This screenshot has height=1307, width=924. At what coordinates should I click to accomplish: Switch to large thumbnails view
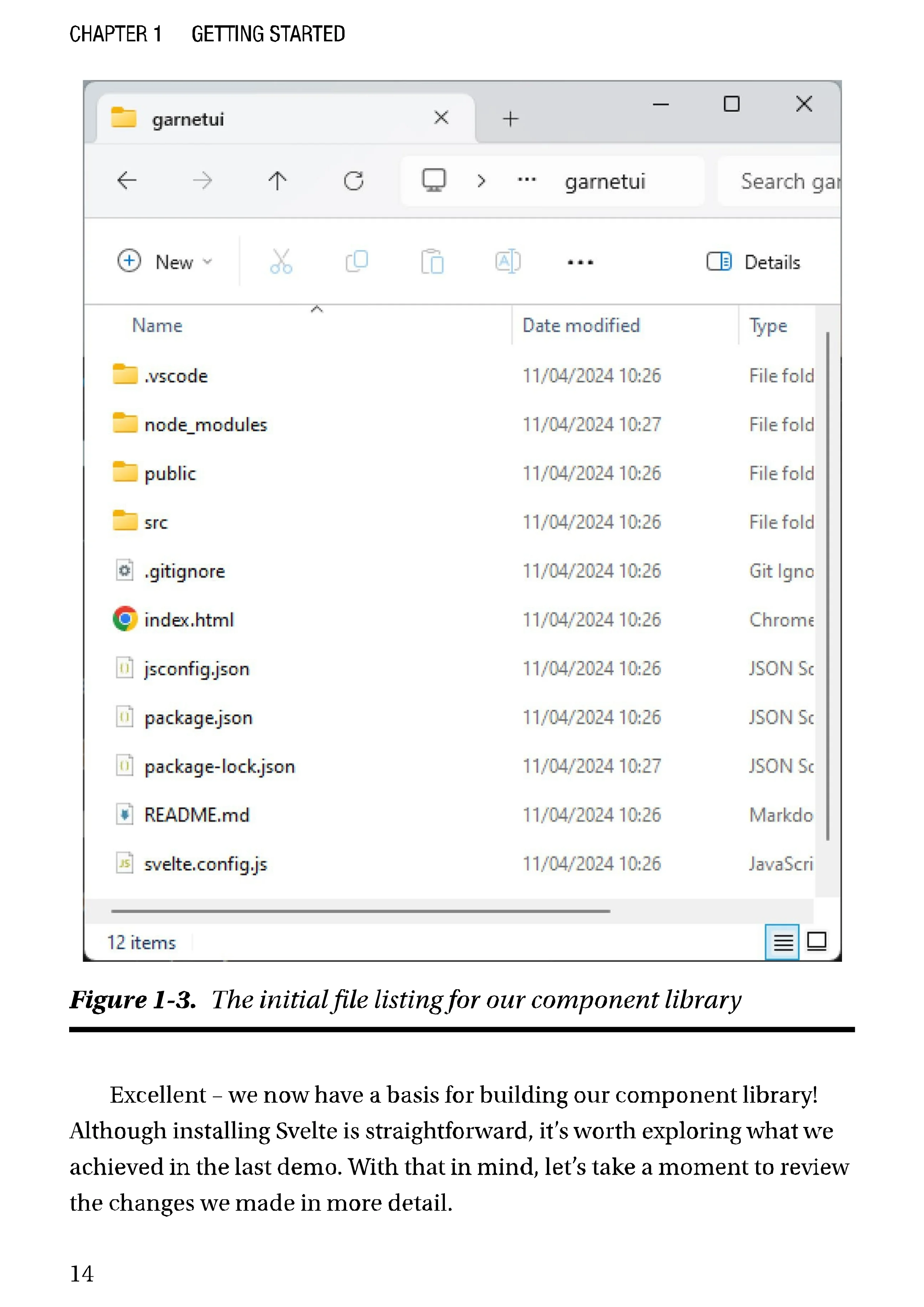(817, 941)
